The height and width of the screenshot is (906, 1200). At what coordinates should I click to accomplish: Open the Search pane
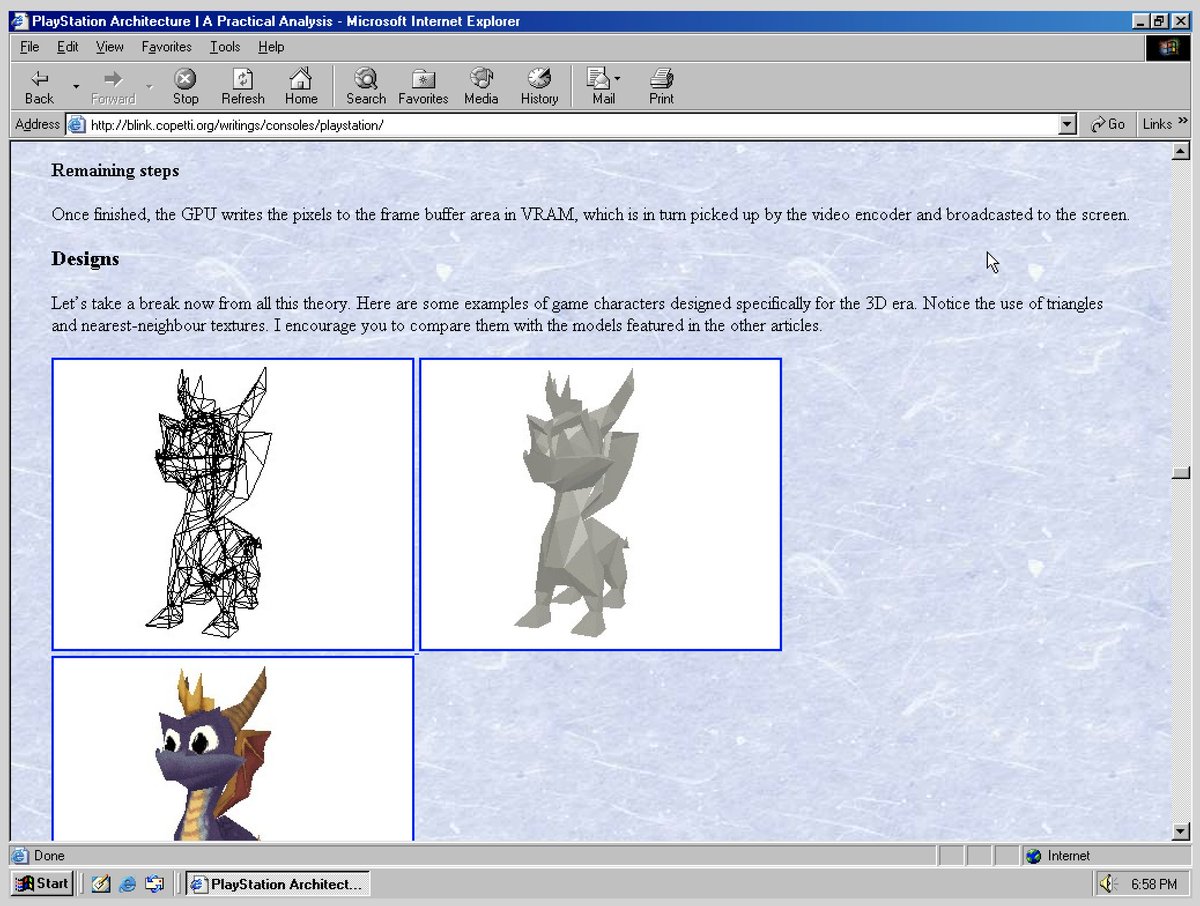366,87
